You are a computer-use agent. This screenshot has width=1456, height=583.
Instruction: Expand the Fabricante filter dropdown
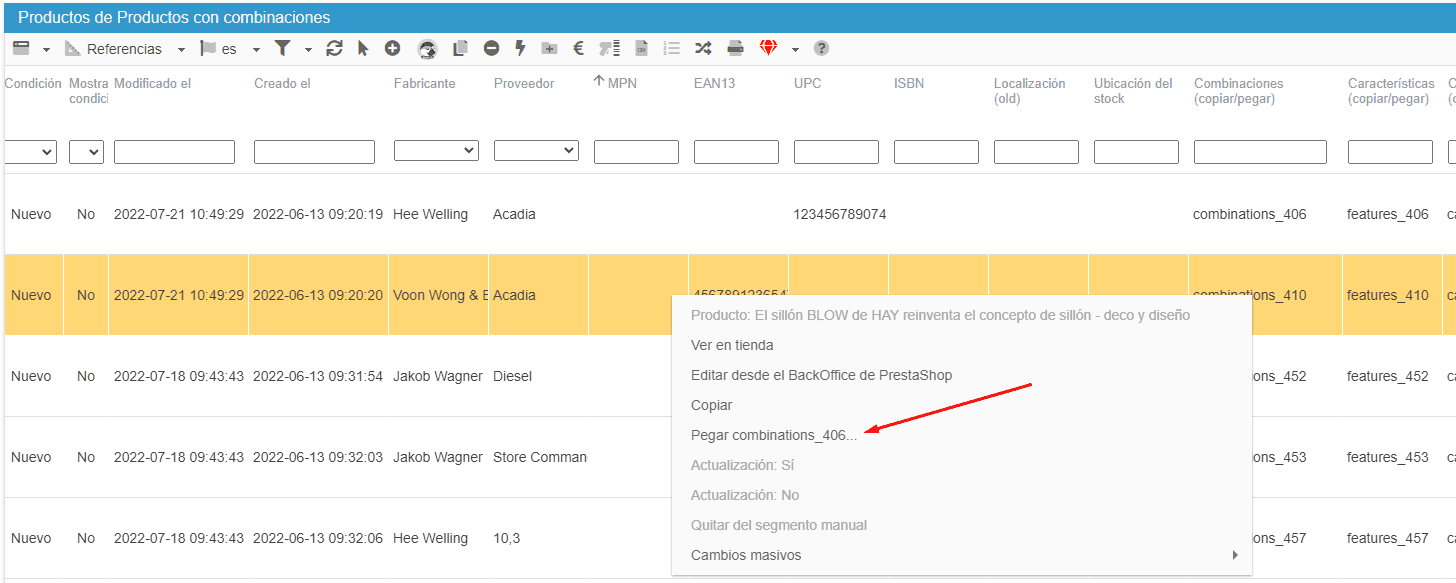tap(436, 151)
